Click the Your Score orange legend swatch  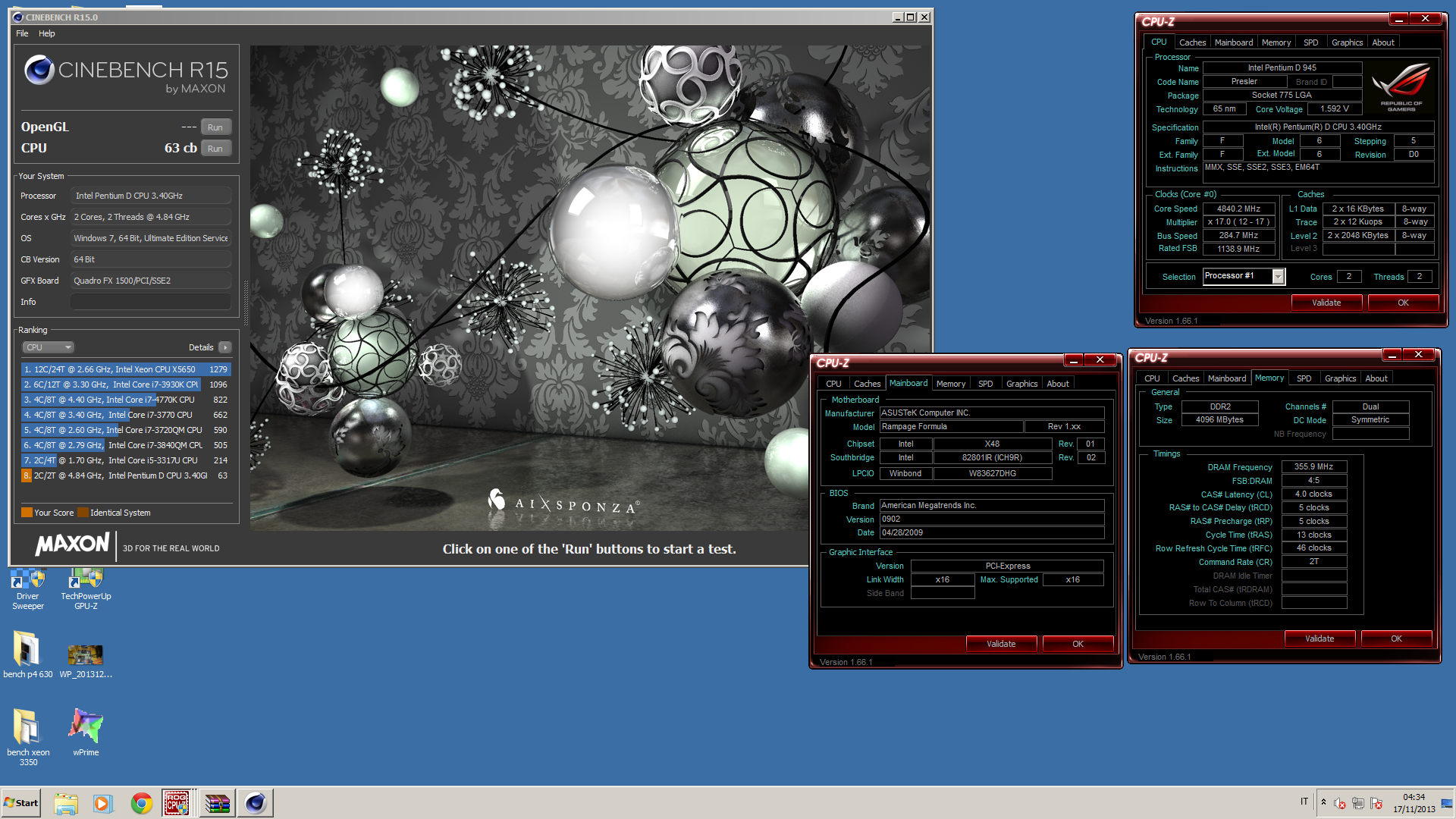[27, 513]
